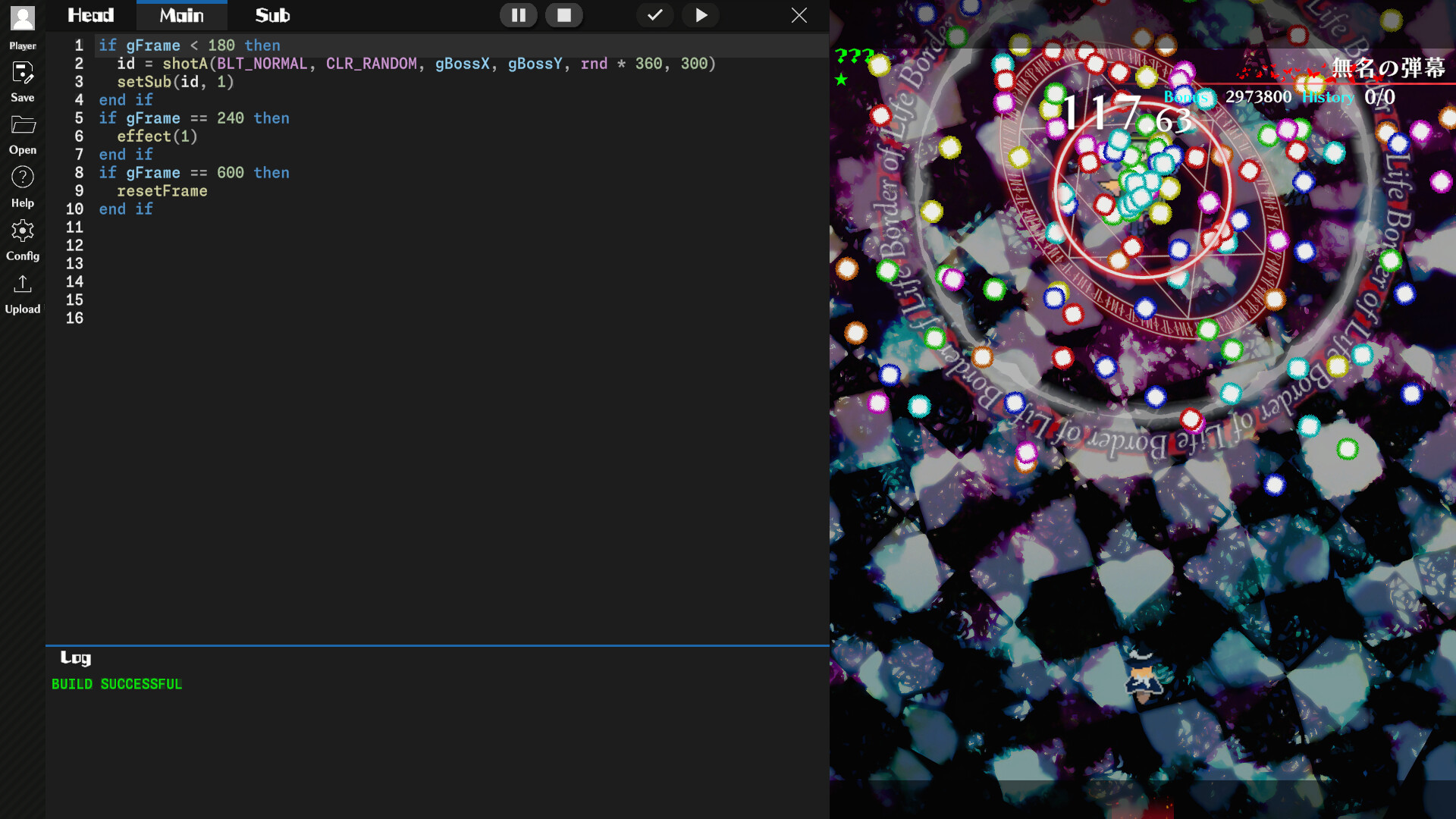Run the script with the play button
The image size is (1456, 819).
[x=700, y=14]
